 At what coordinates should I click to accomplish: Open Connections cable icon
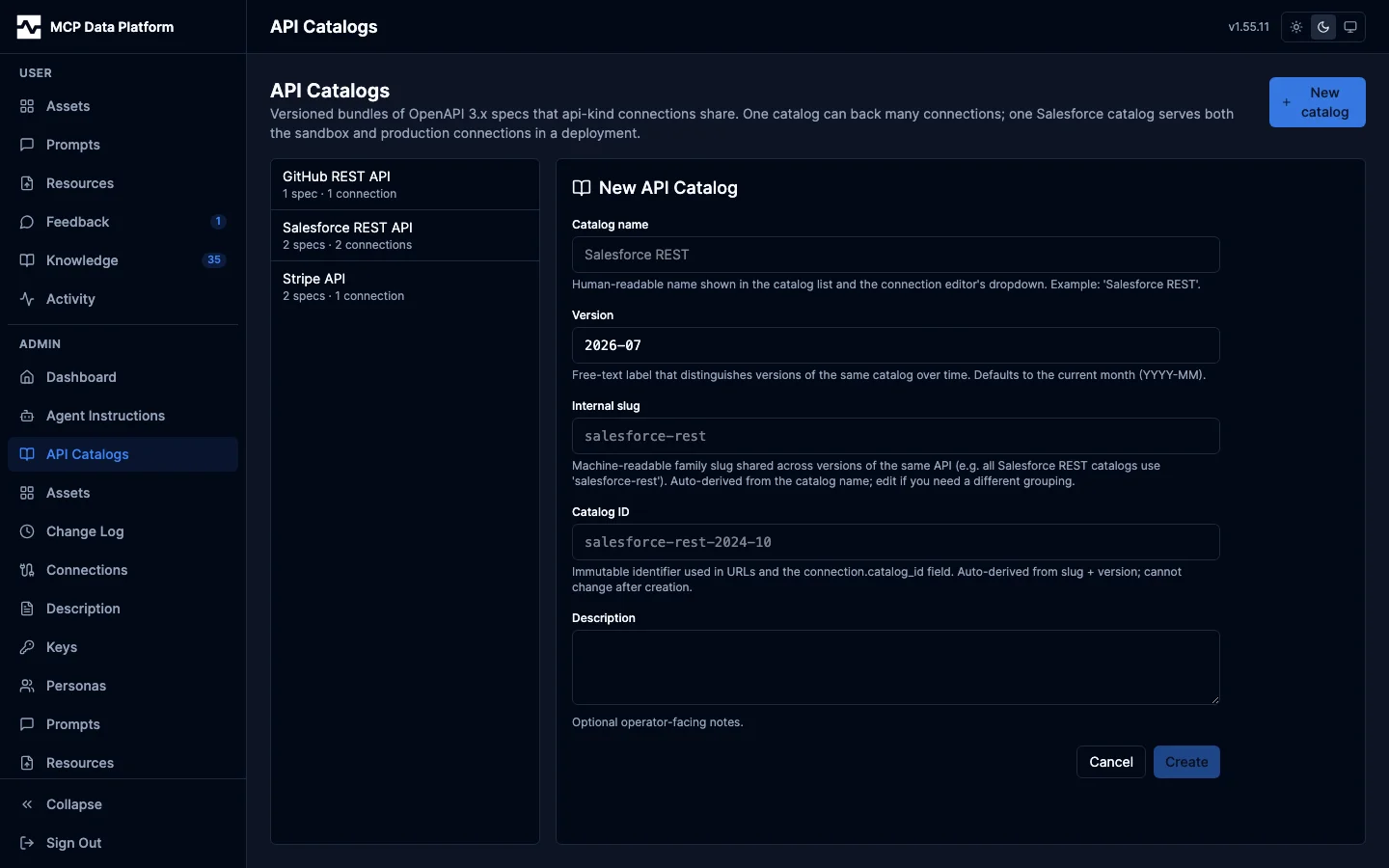pos(27,570)
